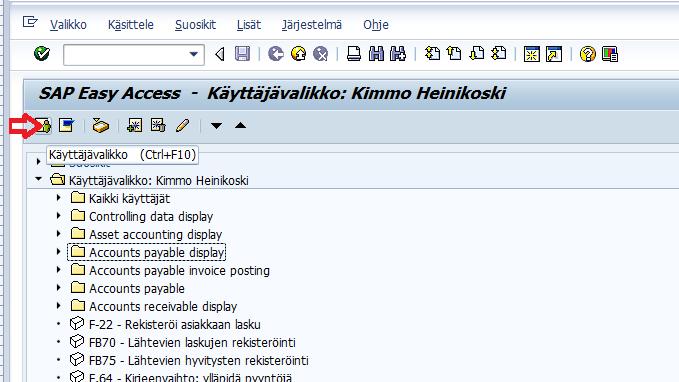679x382 pixels.
Task: Click the Delete favorites icon
Action: [158, 126]
